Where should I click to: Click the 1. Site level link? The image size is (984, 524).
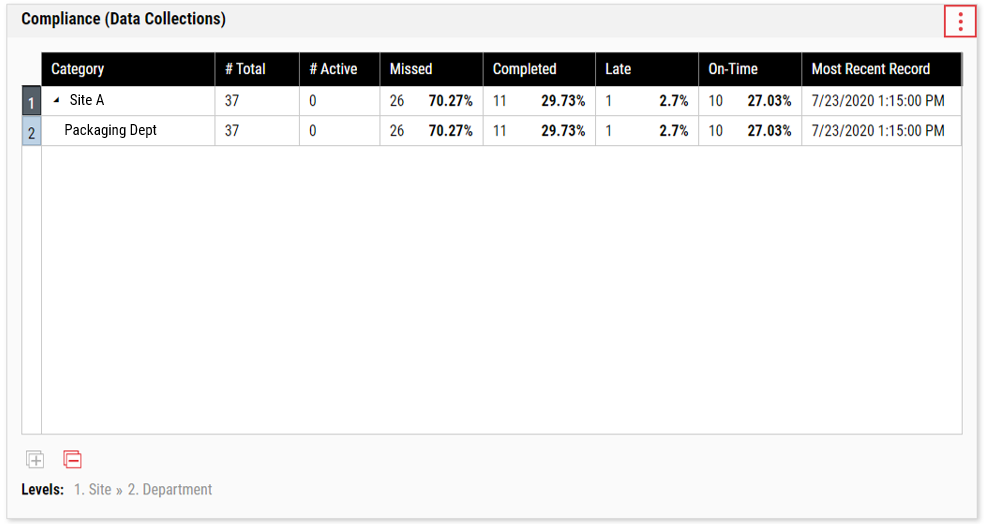pos(92,489)
